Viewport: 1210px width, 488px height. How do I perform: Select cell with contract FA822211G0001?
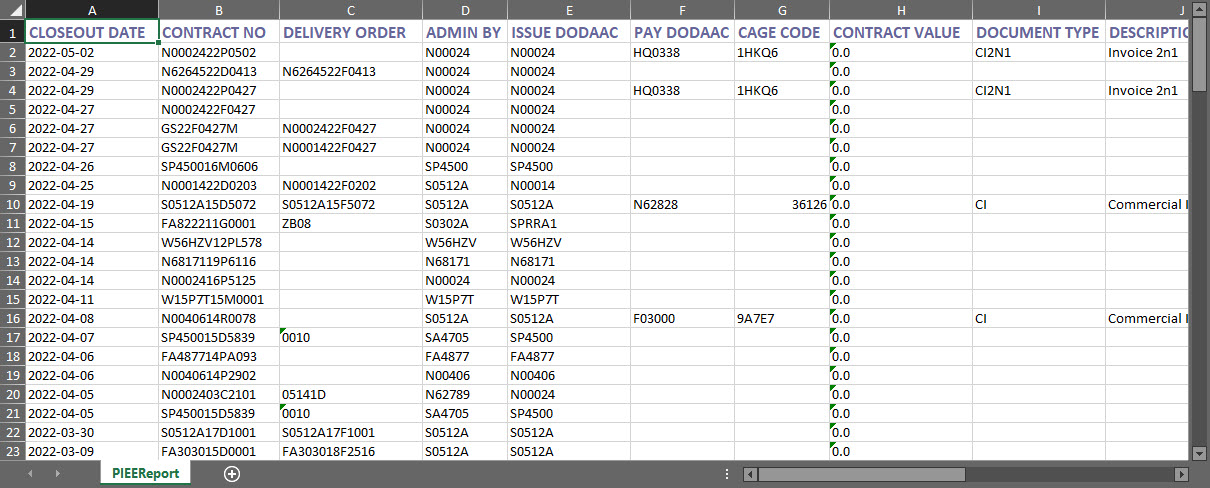(x=217, y=223)
